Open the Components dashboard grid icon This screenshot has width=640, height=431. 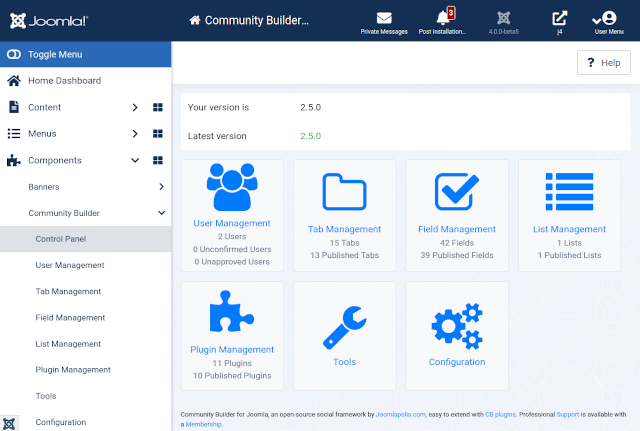[x=158, y=160]
